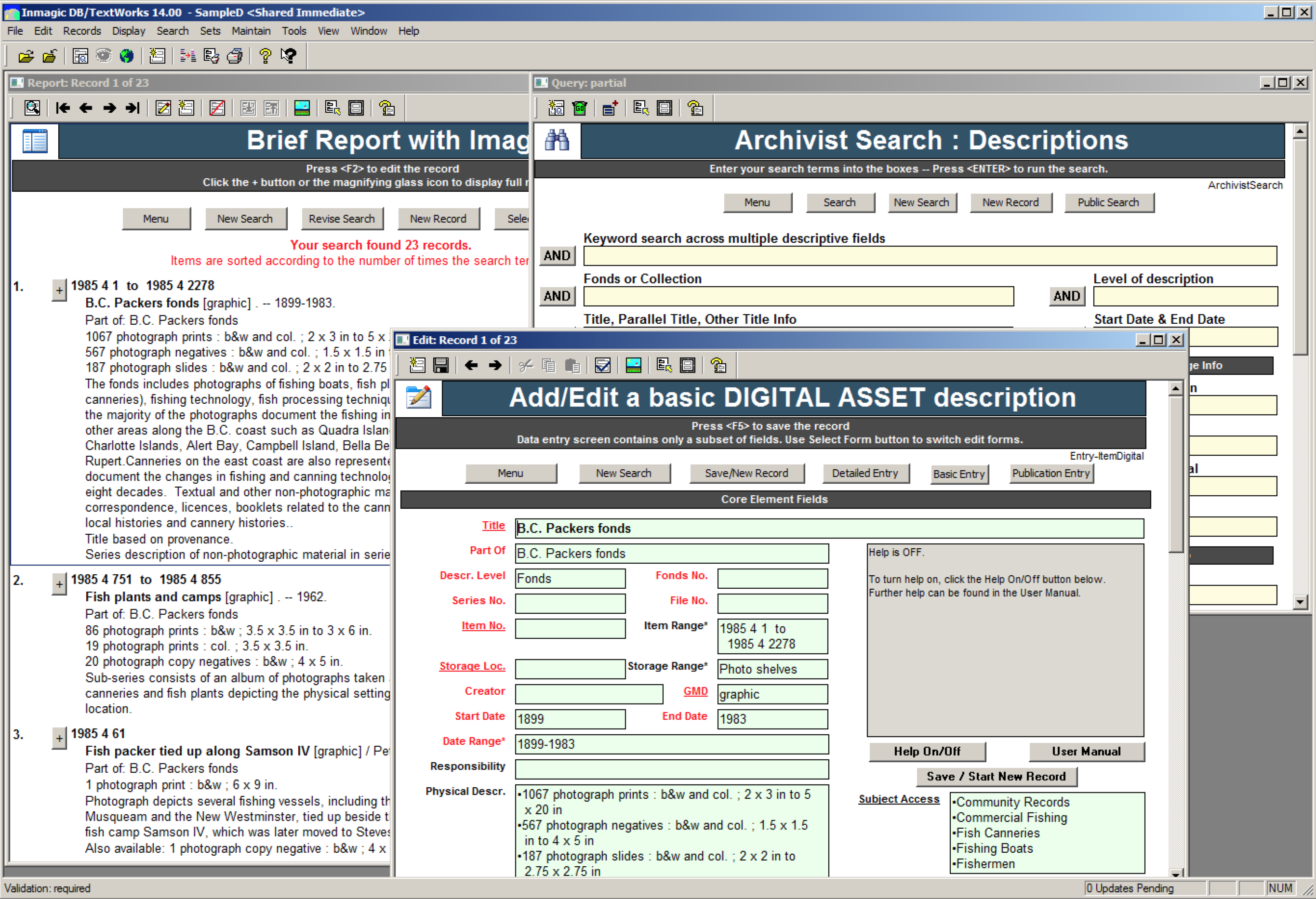Viewport: 1316px width, 899px height.
Task: Expand record 2 Fish plants and camps
Action: [59, 584]
